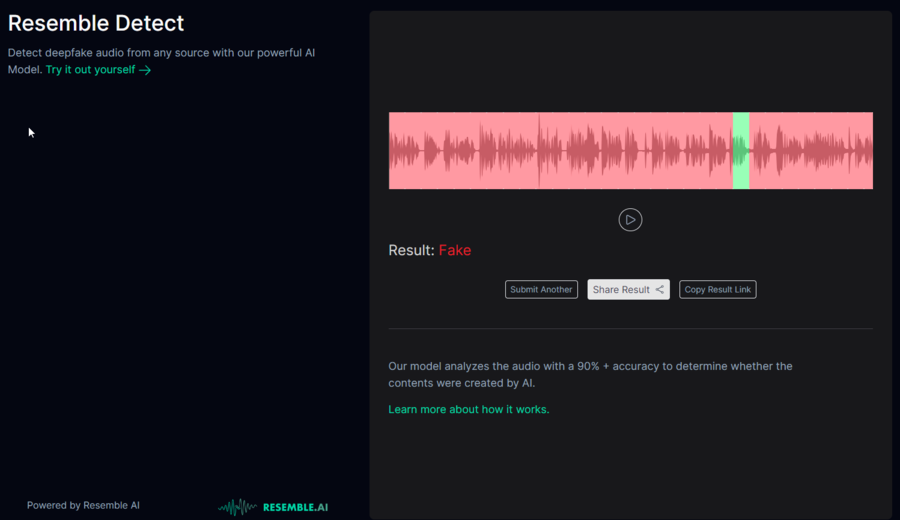Click the Resemble.AI waveform logo icon
900x520 pixels.
[x=237, y=507]
